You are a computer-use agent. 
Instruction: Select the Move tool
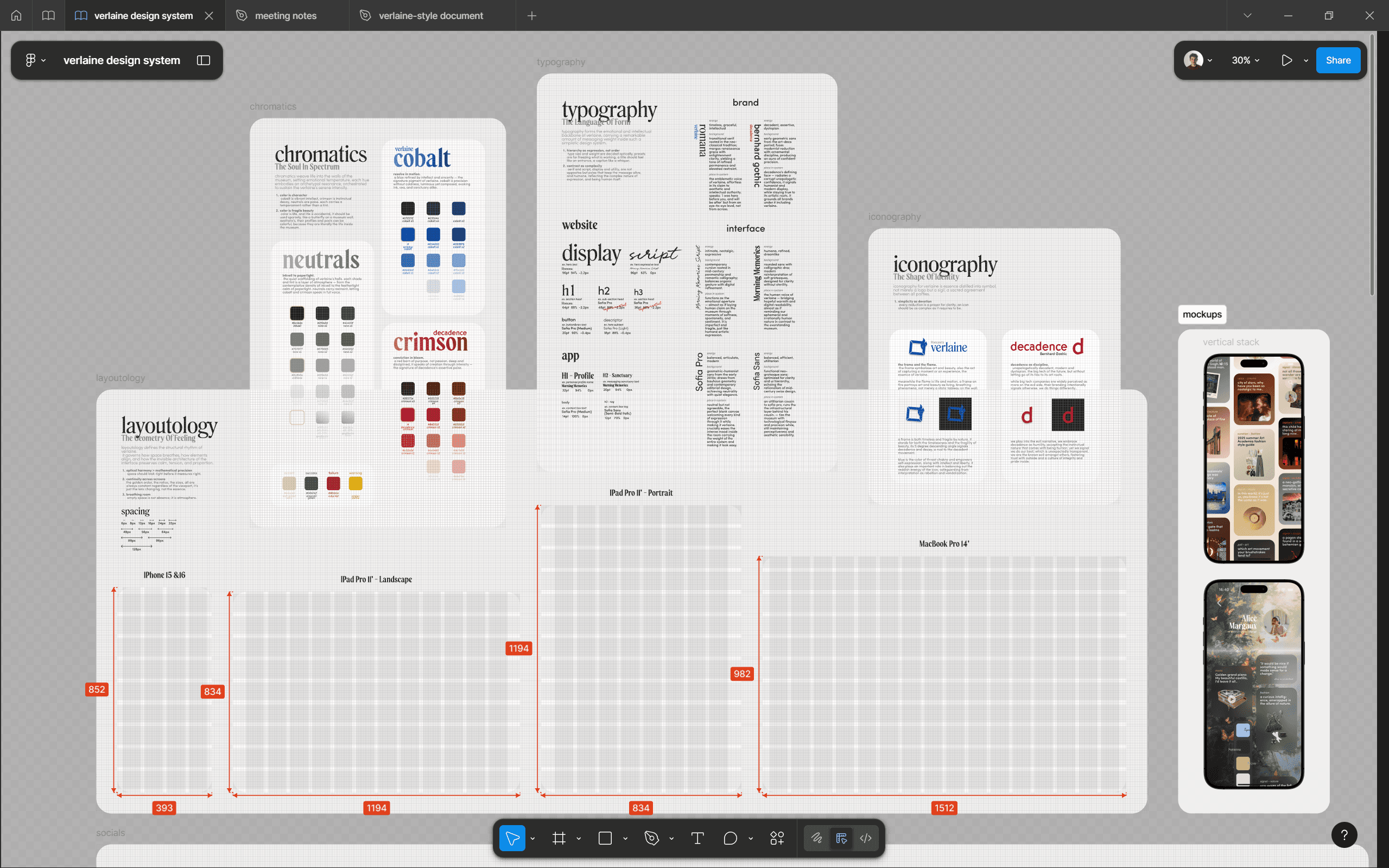pos(512,838)
